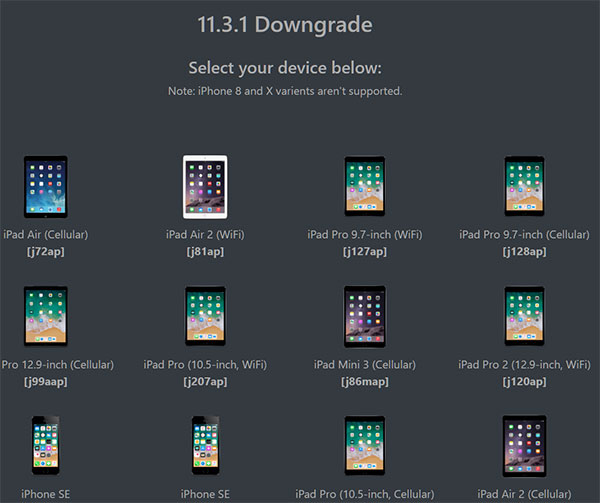Select the iPad Pro 12.9-inch (Cellular) device image
The image size is (600, 503).
(x=45, y=316)
